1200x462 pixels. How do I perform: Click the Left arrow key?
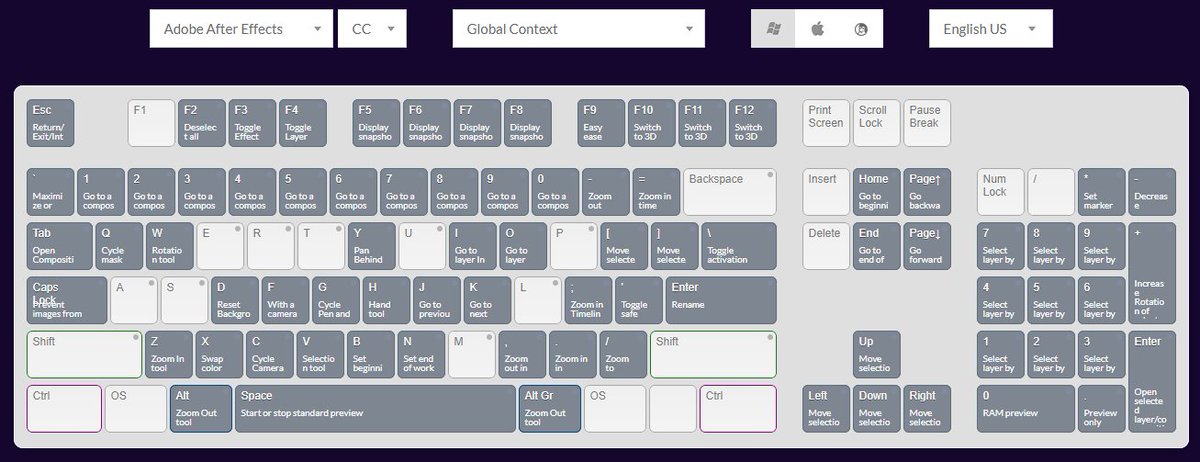click(x=826, y=408)
